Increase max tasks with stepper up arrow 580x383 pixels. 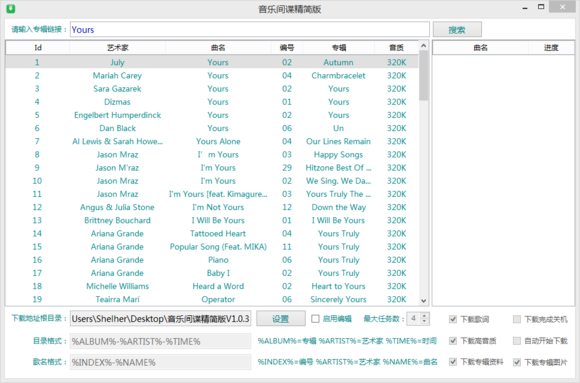point(425,316)
